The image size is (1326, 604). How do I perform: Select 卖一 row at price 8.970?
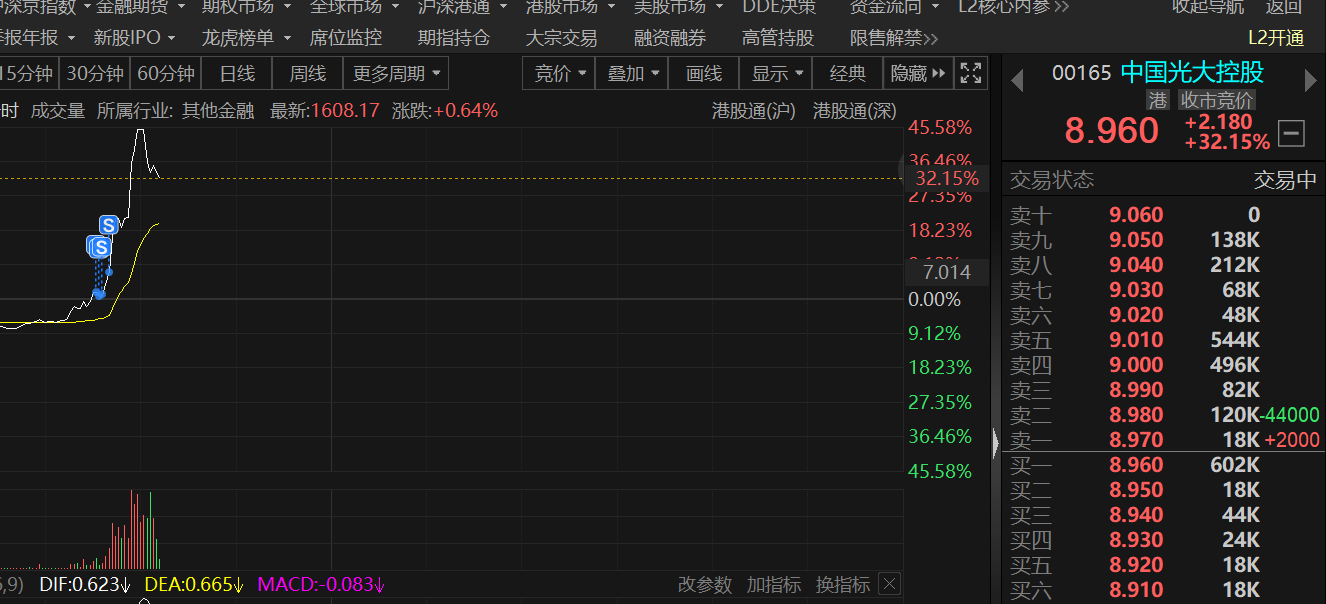[1164, 440]
